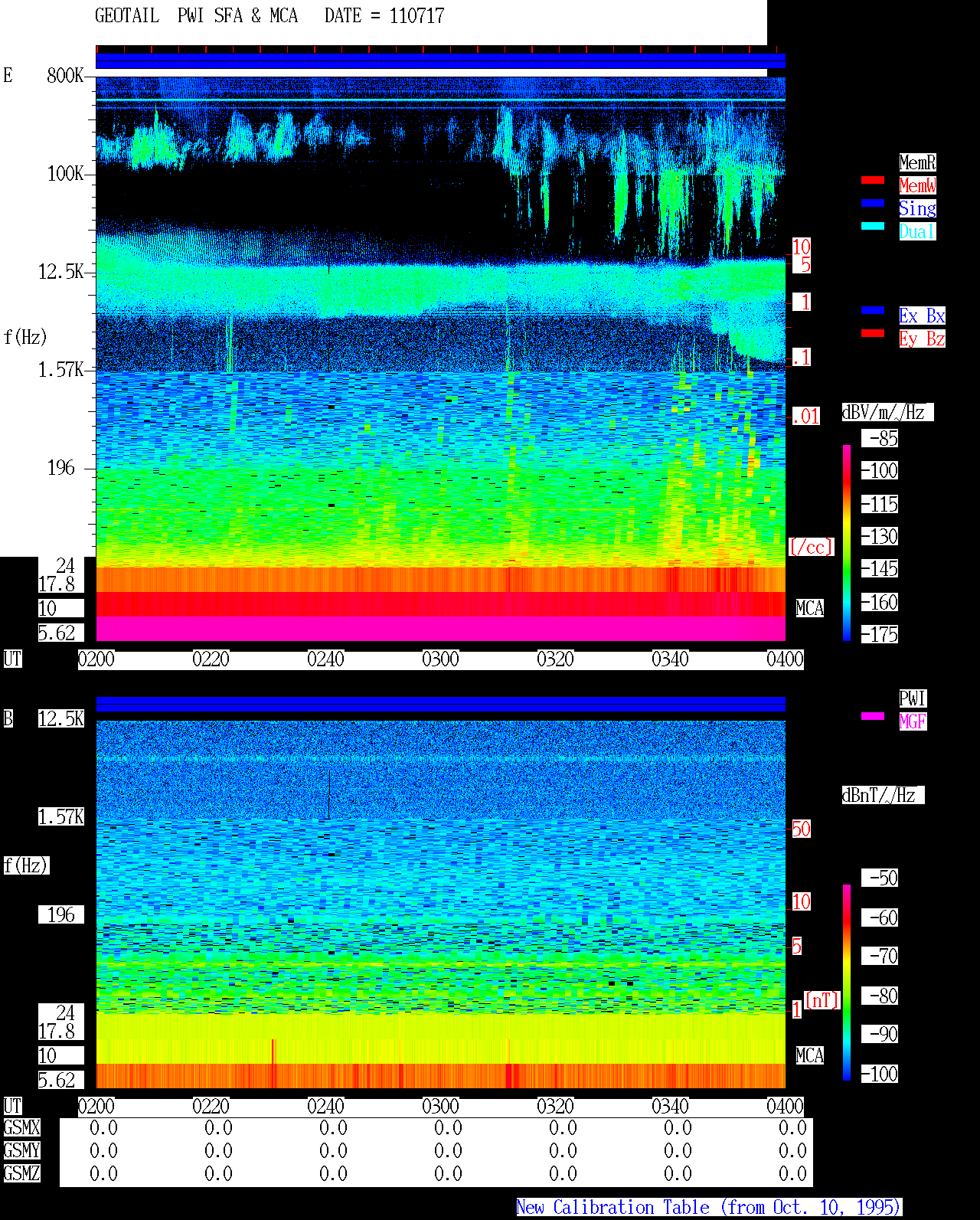Click the electric field MCA label
Screen dimensions: 980x1220
click(x=810, y=609)
